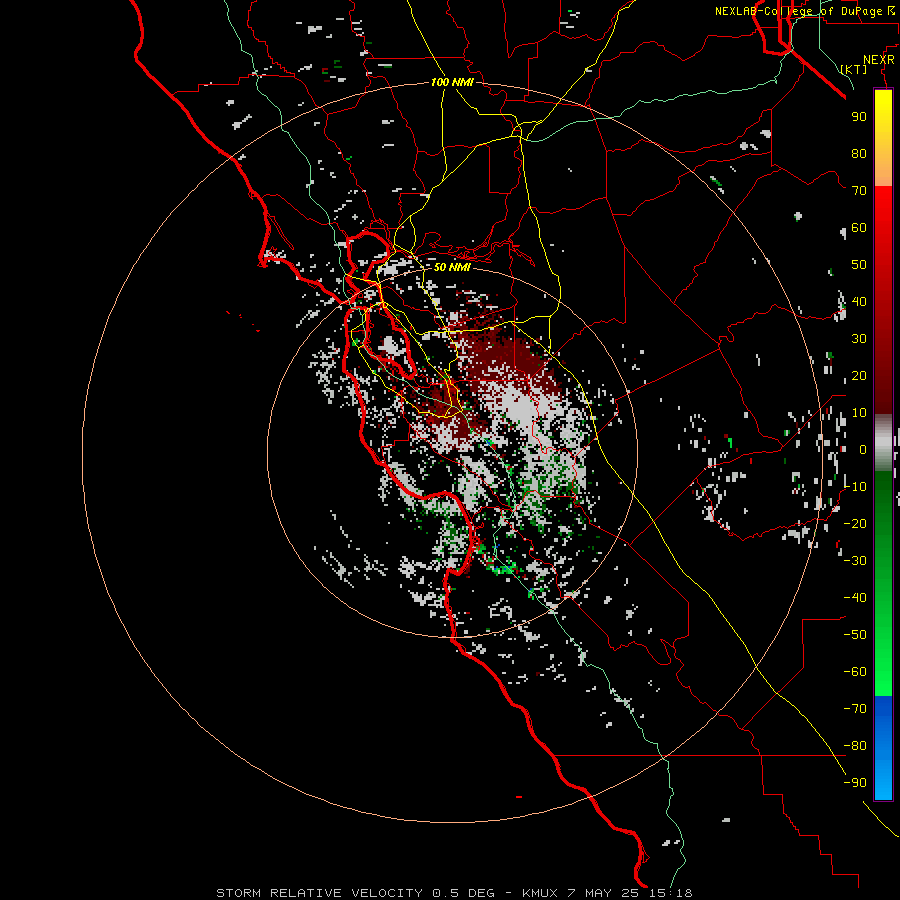Click the -20 knot scale label
This screenshot has width=900, height=900.
(x=855, y=523)
